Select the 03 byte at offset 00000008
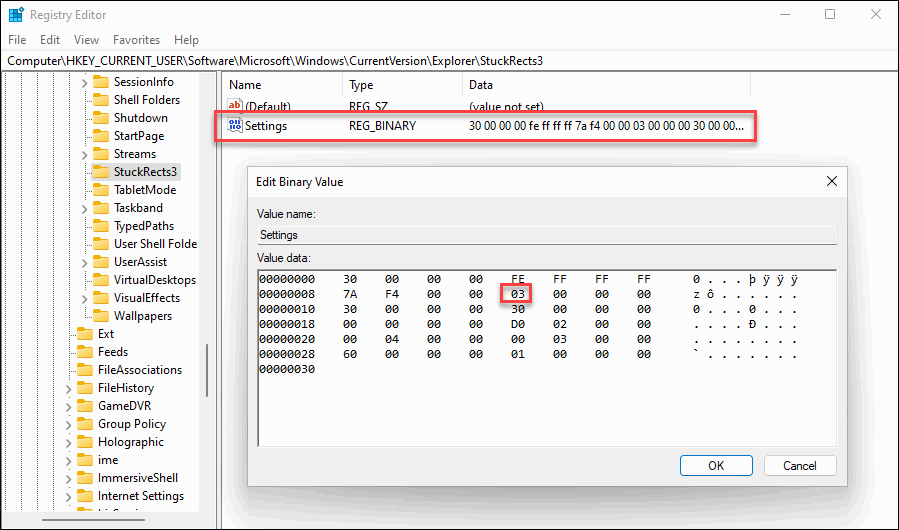 tap(518, 294)
